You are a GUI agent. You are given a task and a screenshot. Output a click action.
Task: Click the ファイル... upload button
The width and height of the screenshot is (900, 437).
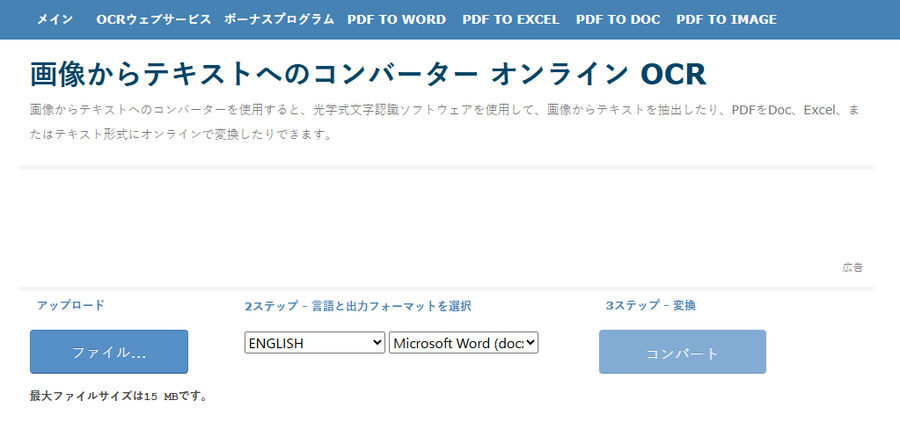coord(109,351)
